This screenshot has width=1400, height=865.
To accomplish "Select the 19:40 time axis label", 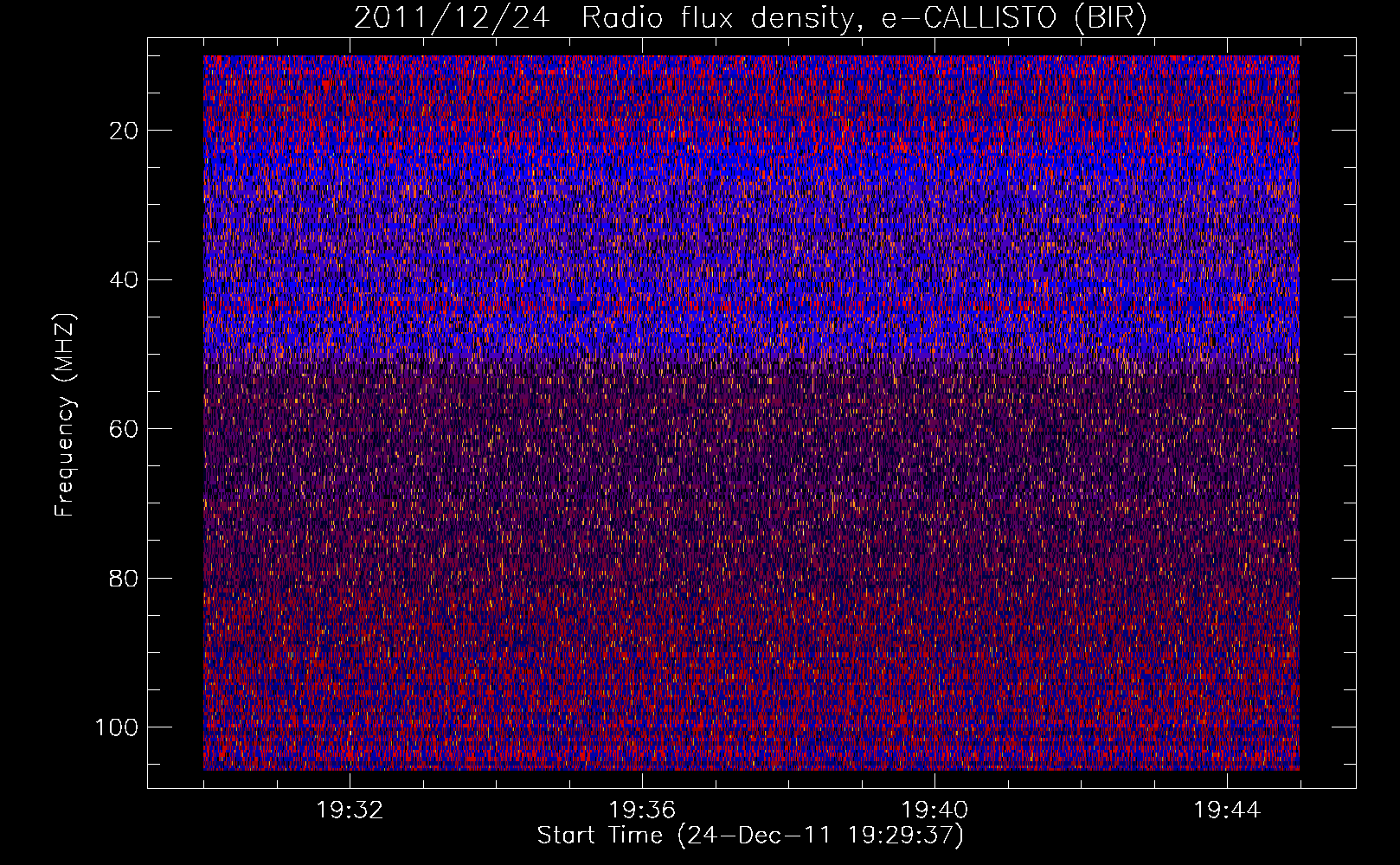I will pyautogui.click(x=934, y=811).
